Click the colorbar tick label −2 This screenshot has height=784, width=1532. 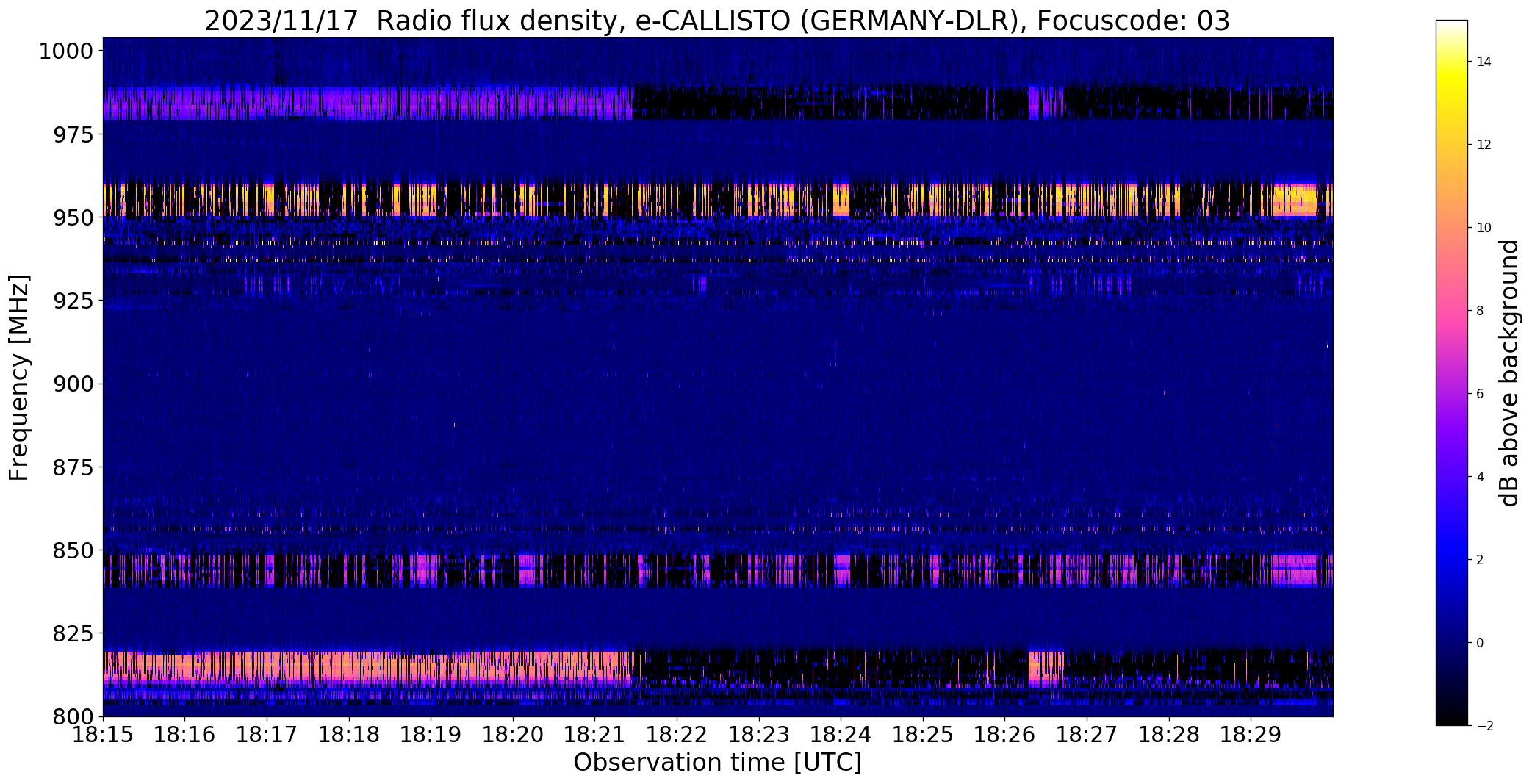(1484, 726)
